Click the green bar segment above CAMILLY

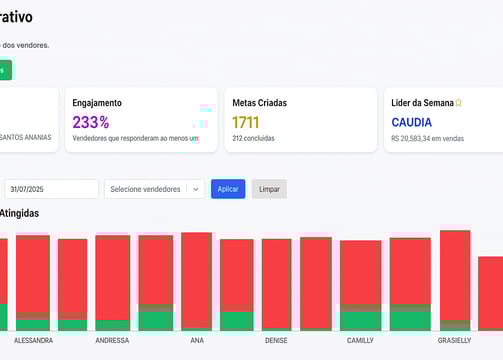point(361,321)
